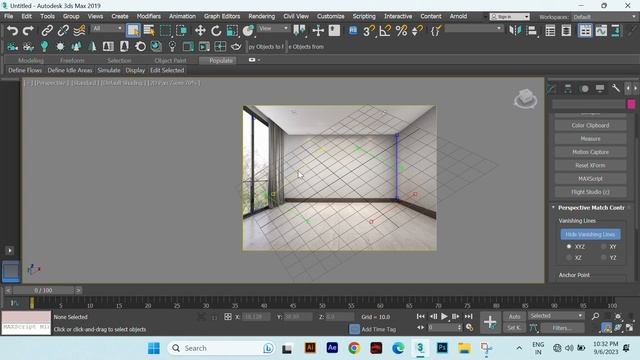Screen dimensions: 640x360
Task: Click the Undo arrow icon
Action: point(12,31)
